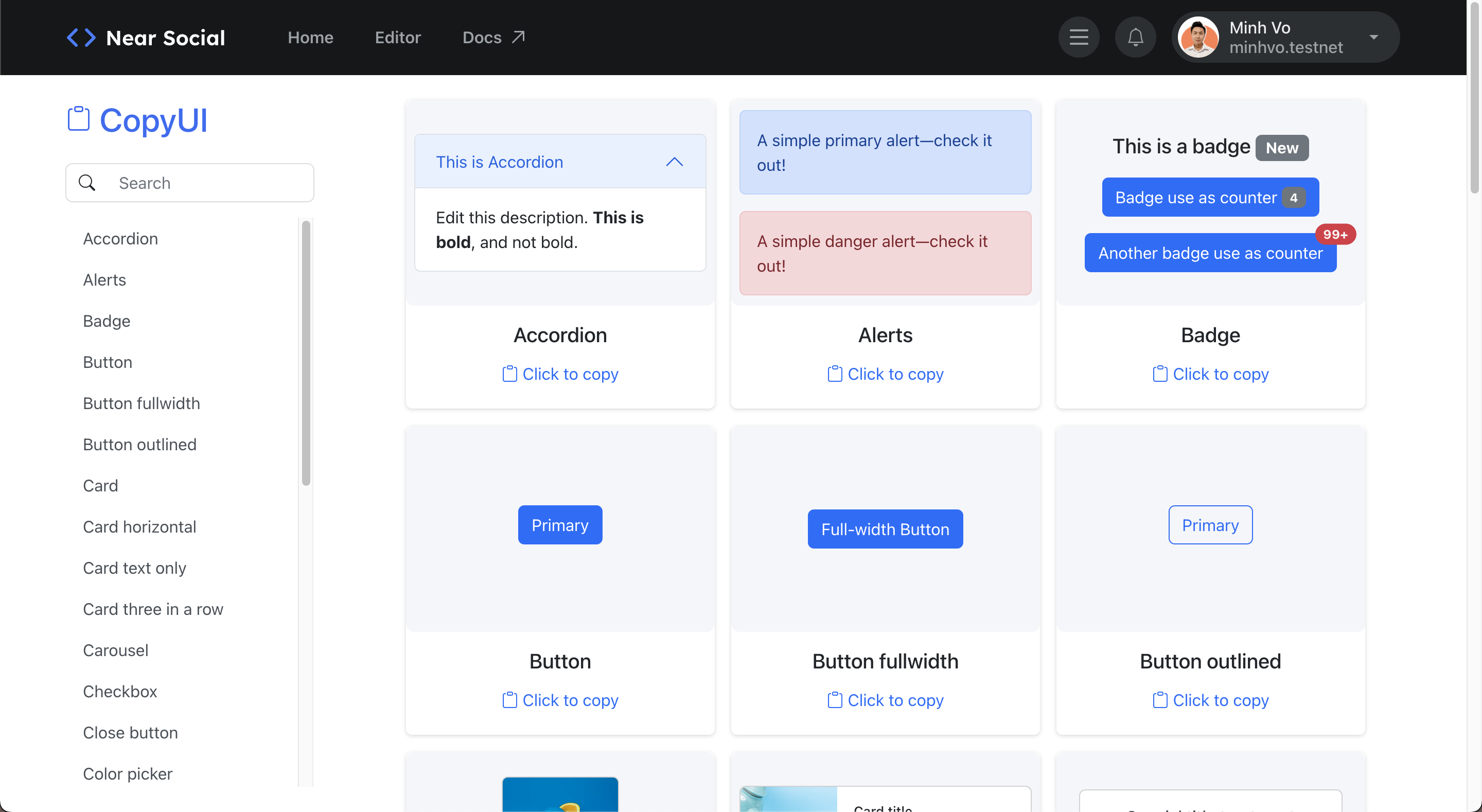Click the clipboard icon under Alerts
This screenshot has width=1482, height=812.
[x=834, y=374]
